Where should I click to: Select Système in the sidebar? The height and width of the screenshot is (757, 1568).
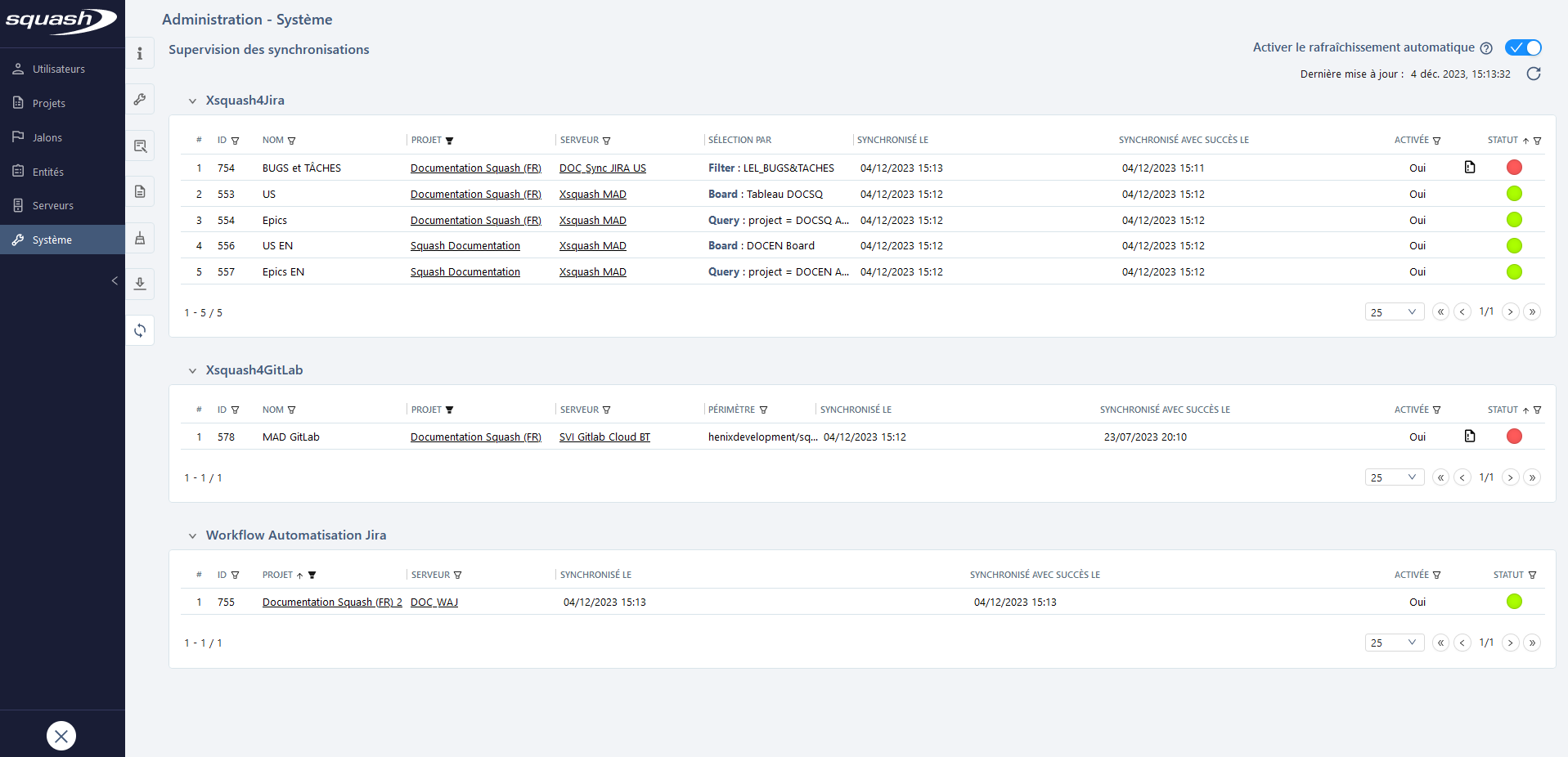click(x=62, y=240)
